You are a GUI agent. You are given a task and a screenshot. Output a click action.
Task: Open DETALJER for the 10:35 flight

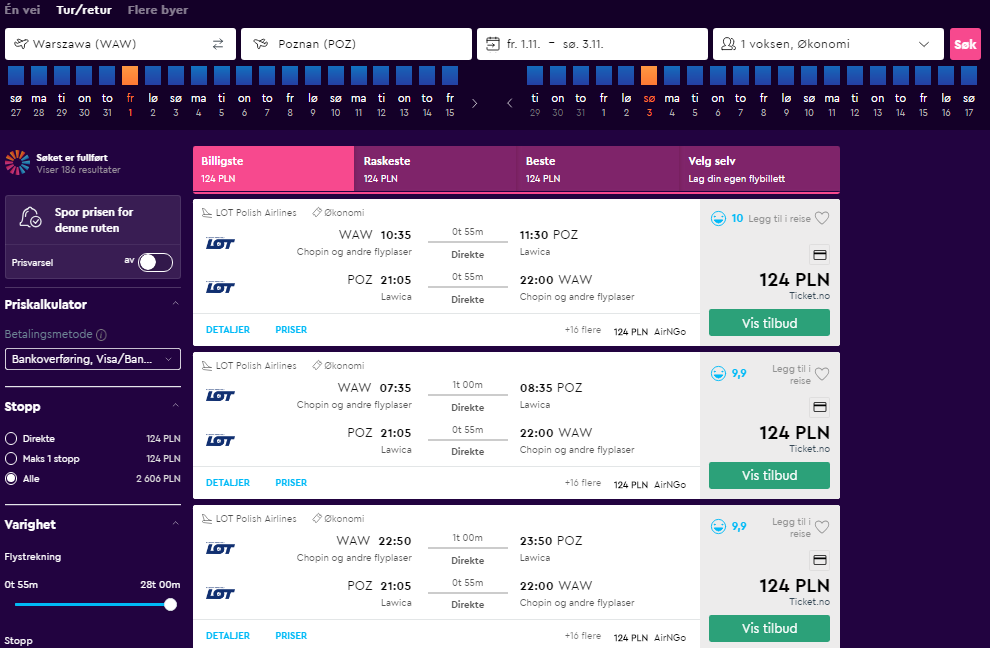coord(228,330)
